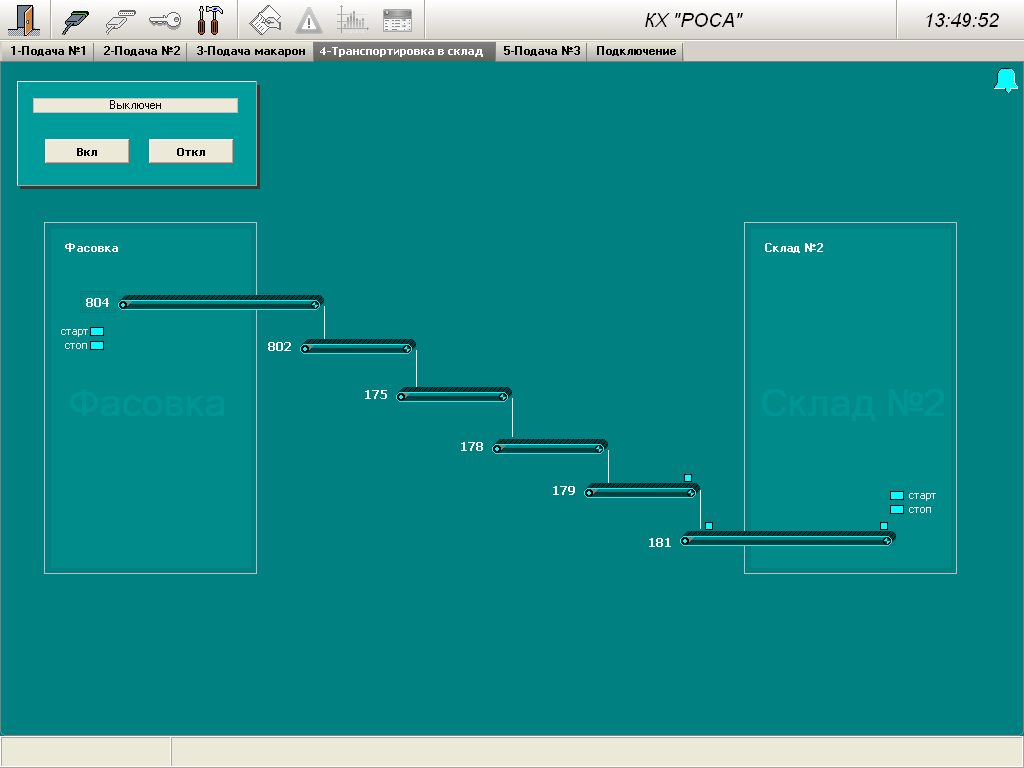Go to the Подключение tab
Image resolution: width=1024 pixels, height=768 pixels.
[x=635, y=51]
